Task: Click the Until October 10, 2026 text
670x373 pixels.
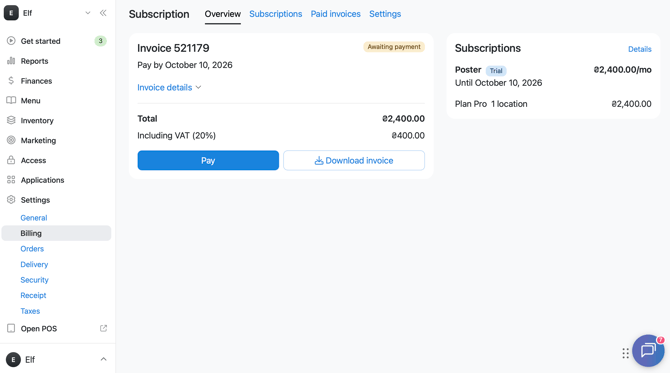Action: click(x=498, y=82)
